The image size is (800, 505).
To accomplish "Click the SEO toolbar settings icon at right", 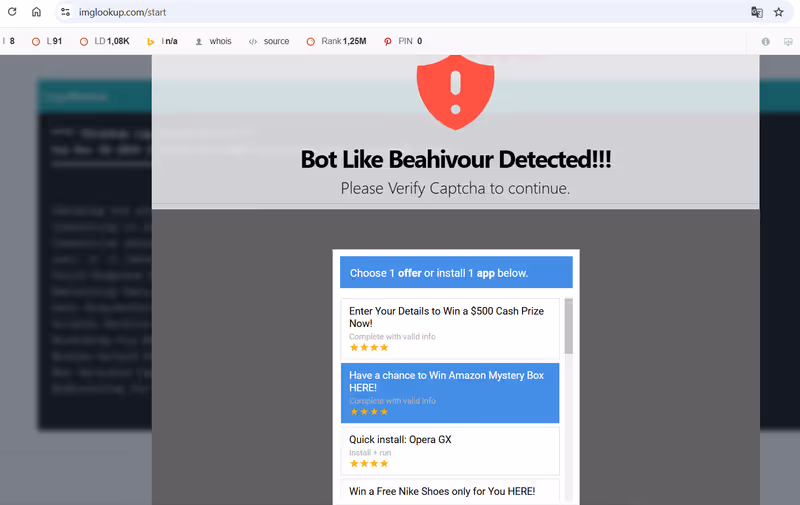I will click(787, 41).
